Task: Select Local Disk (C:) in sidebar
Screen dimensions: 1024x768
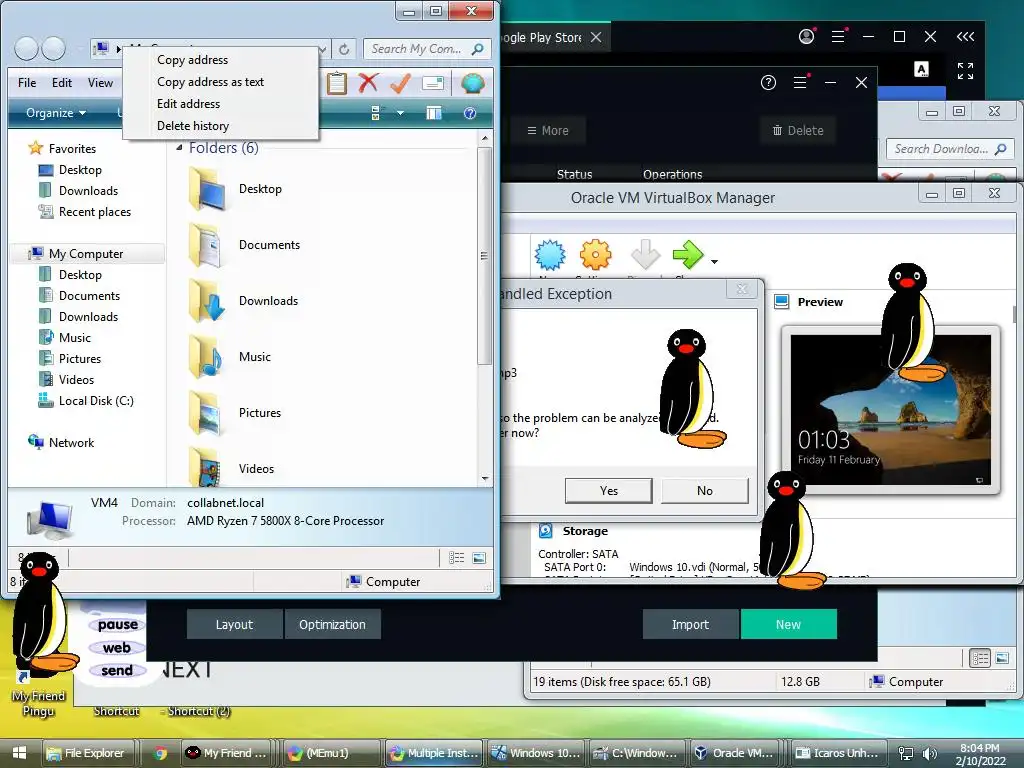Action: pyautogui.click(x=96, y=400)
